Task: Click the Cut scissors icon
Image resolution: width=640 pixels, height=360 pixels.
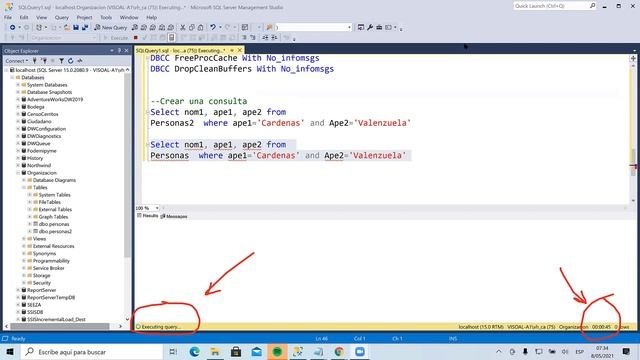Action: point(183,27)
